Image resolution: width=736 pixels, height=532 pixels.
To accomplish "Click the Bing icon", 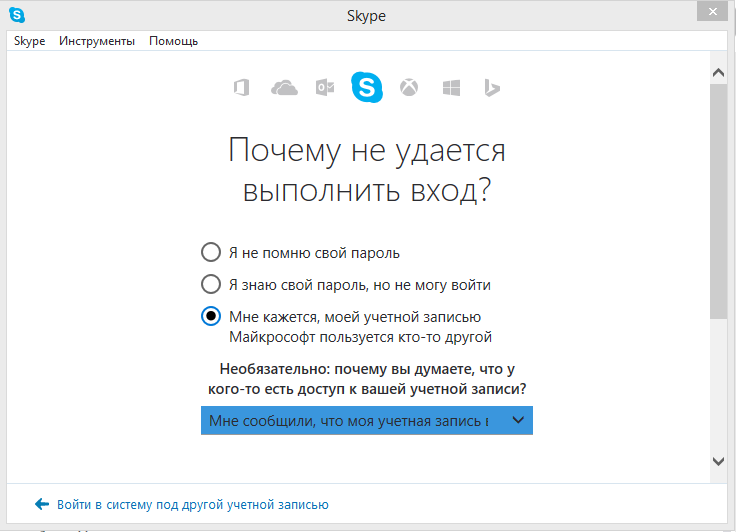I will tap(491, 88).
